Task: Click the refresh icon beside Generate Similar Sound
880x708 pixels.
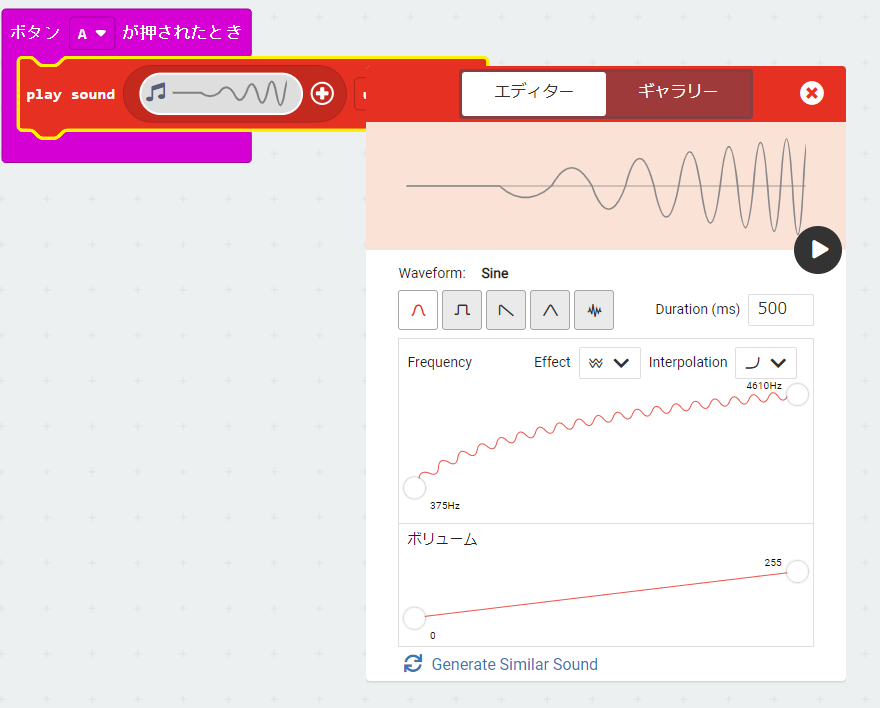Action: [413, 664]
